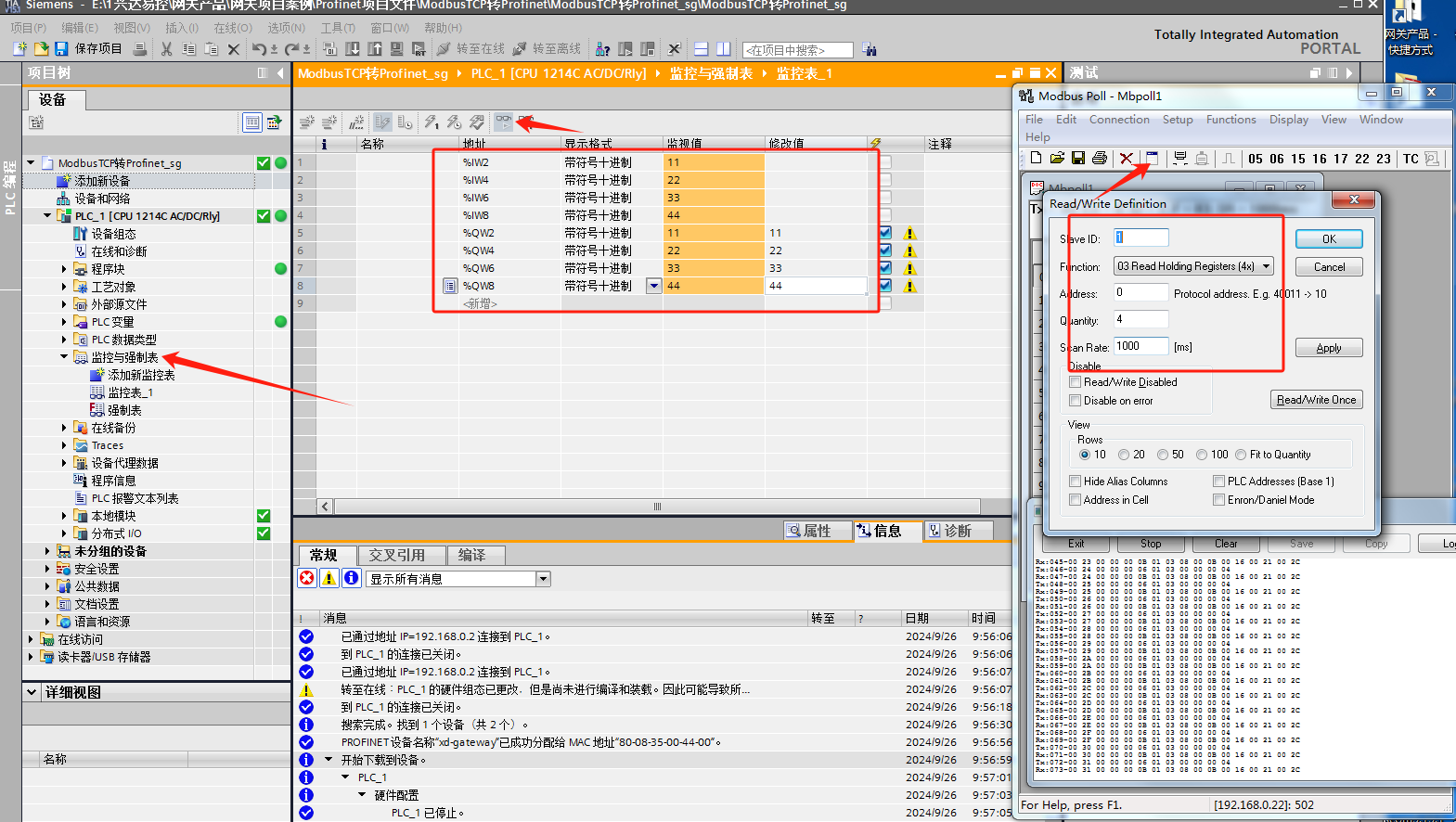Undo the last action in TIA Portal
This screenshot has width=1456, height=822.
pos(259,49)
